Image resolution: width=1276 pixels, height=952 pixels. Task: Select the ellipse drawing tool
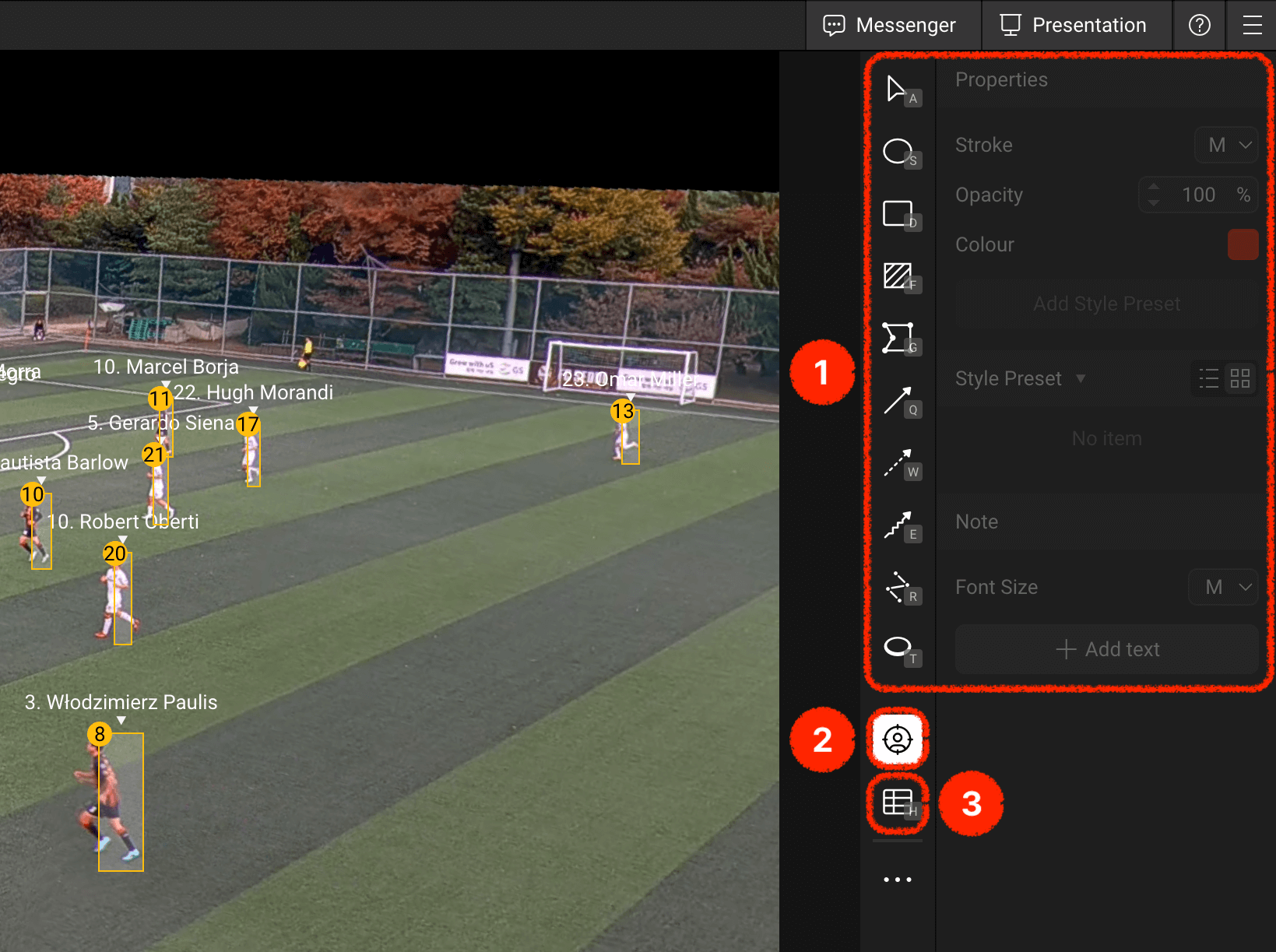coord(901,153)
